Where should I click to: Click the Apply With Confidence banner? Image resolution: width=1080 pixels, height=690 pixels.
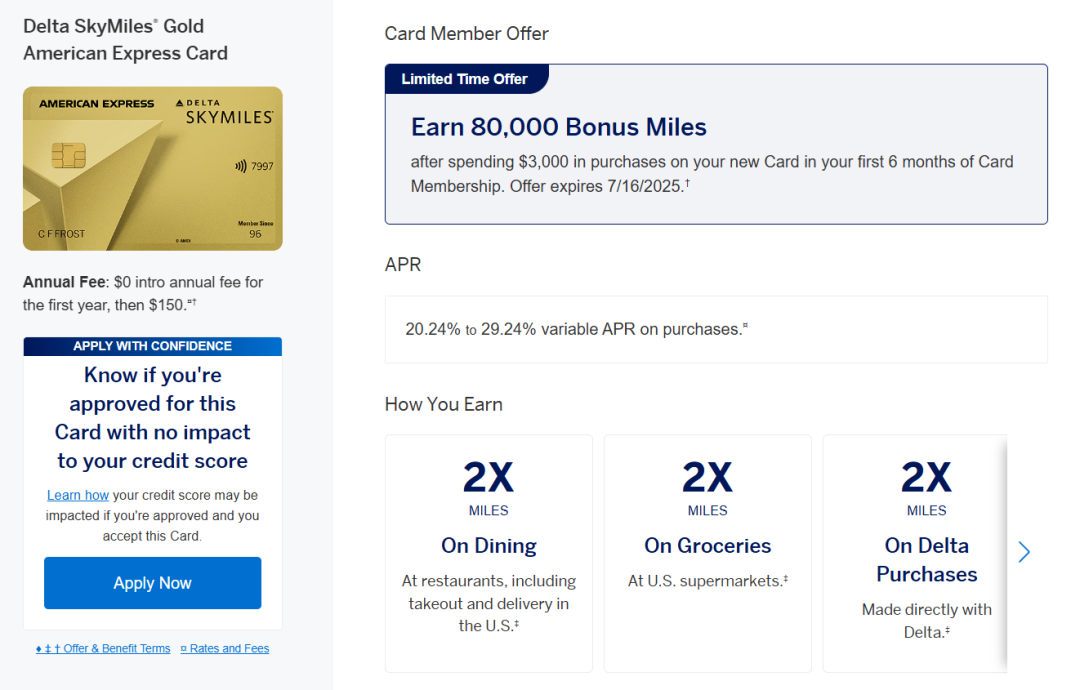[x=152, y=346]
